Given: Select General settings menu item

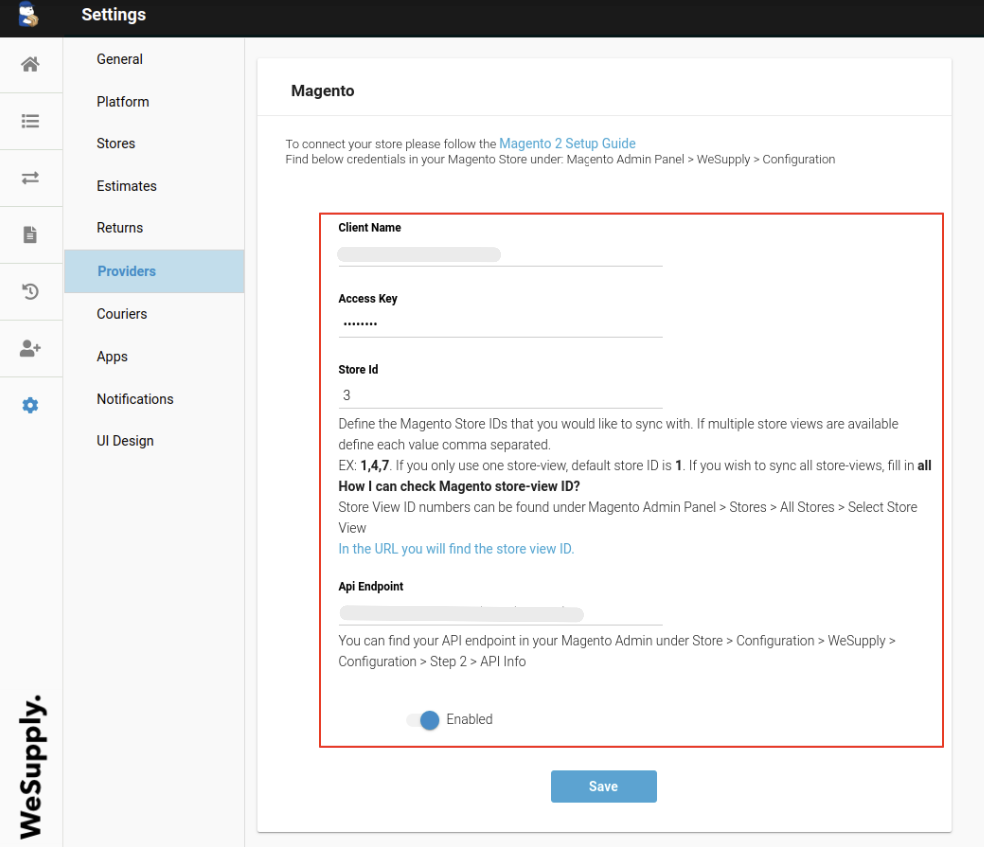Looking at the screenshot, I should tap(120, 59).
